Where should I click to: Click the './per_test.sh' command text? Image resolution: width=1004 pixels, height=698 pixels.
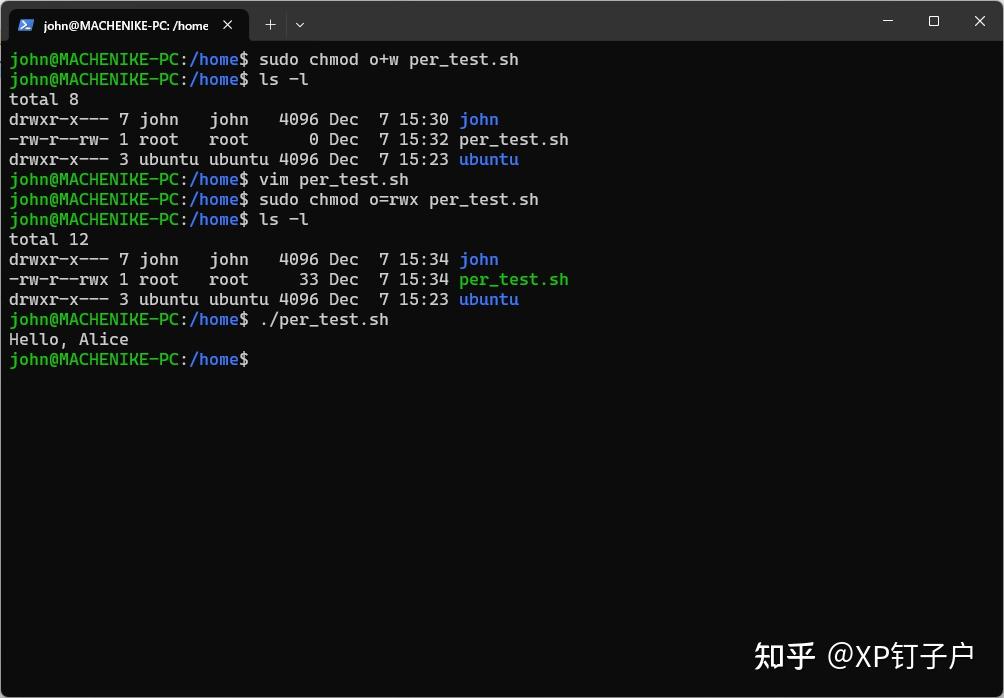pyautogui.click(x=323, y=320)
